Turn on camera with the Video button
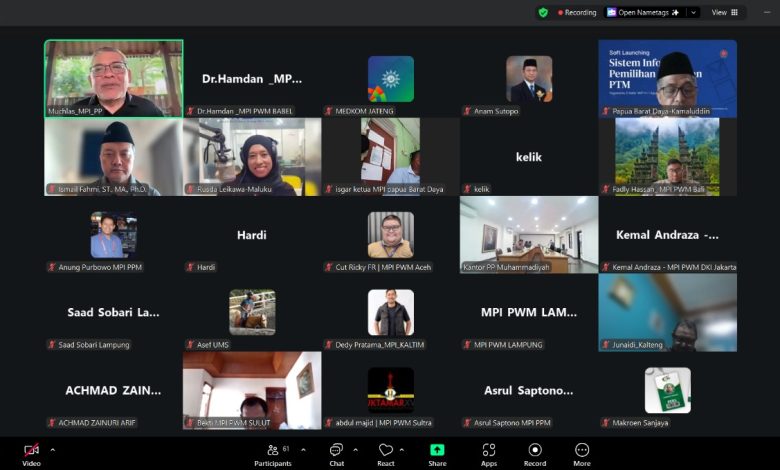The height and width of the screenshot is (470, 780). [31, 453]
